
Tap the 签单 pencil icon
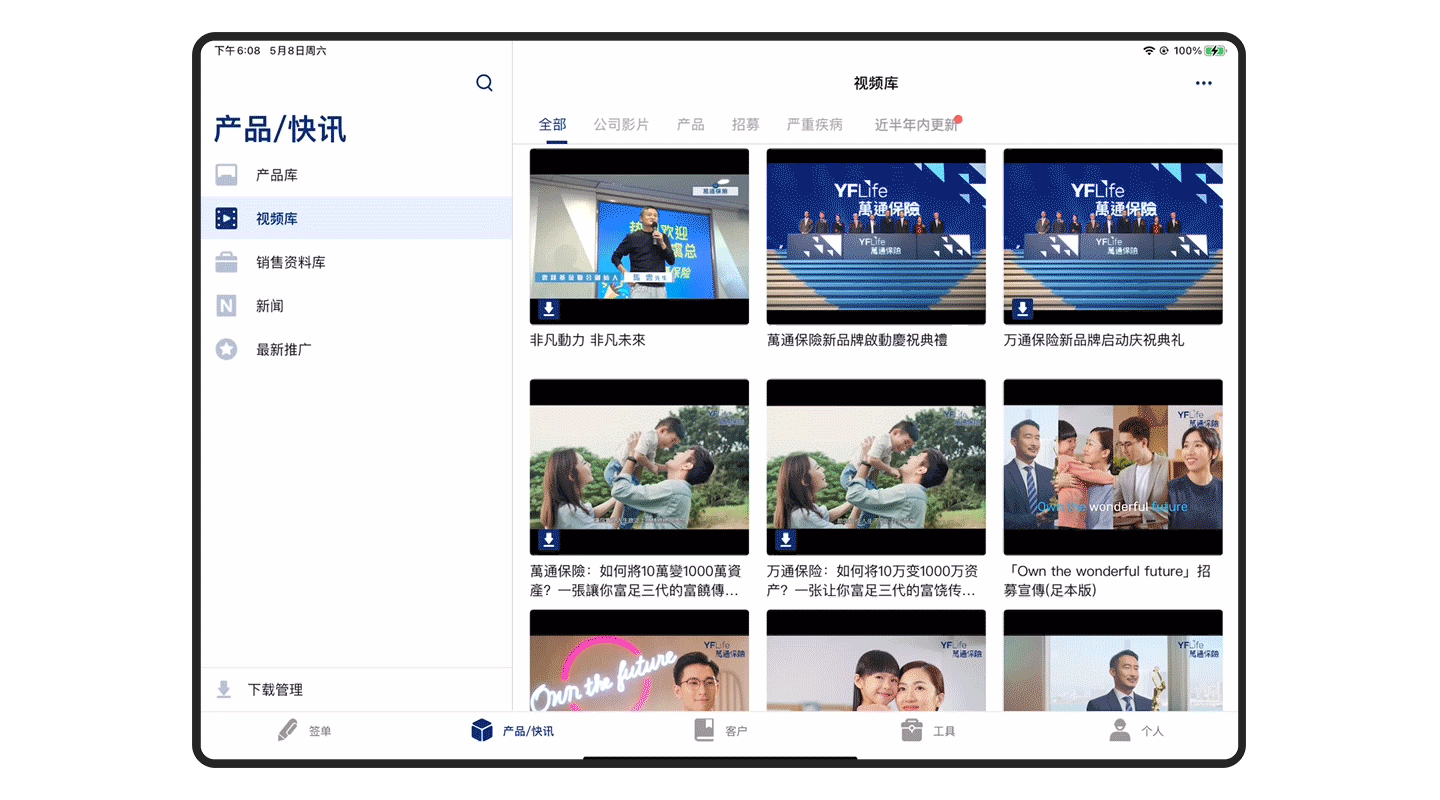tap(288, 731)
